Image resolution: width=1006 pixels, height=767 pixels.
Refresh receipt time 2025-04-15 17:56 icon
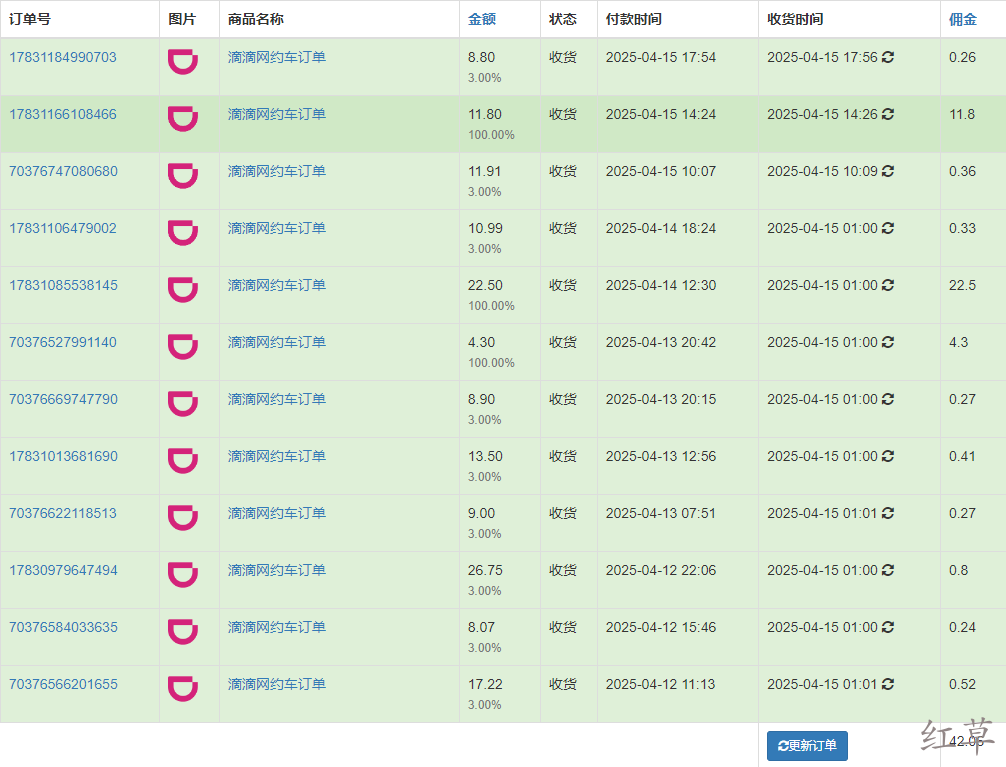[888, 57]
